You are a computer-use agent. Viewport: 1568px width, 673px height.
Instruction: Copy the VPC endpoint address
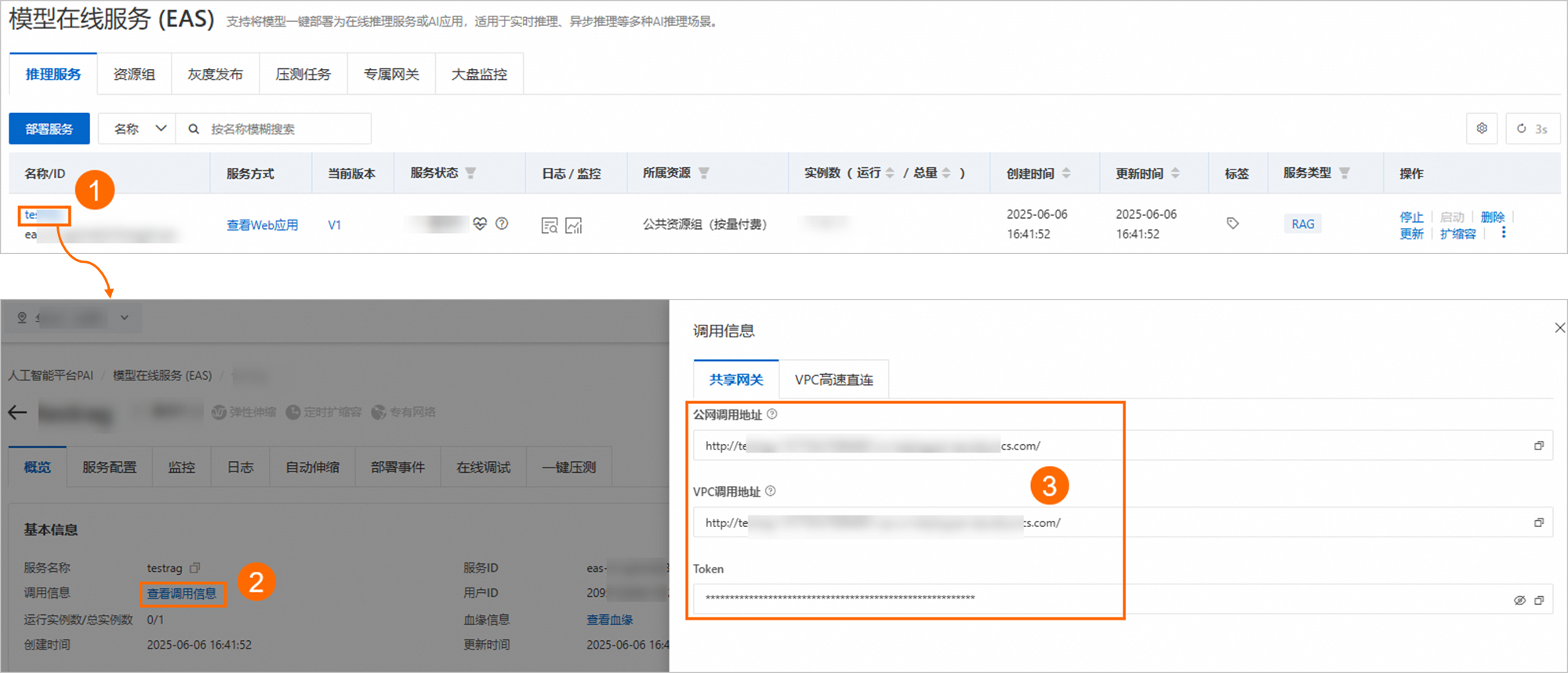pos(1539,522)
